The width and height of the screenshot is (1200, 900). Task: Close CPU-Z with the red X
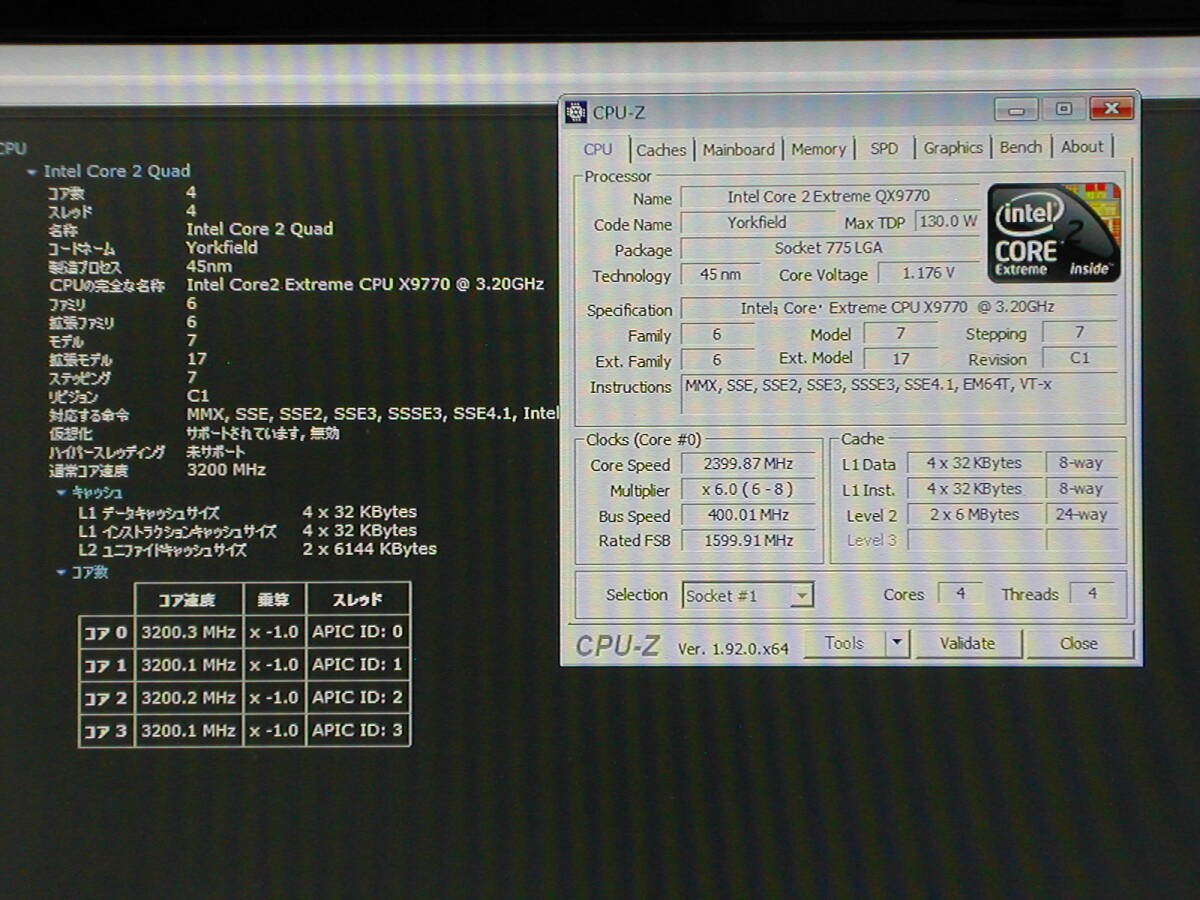tap(1111, 109)
